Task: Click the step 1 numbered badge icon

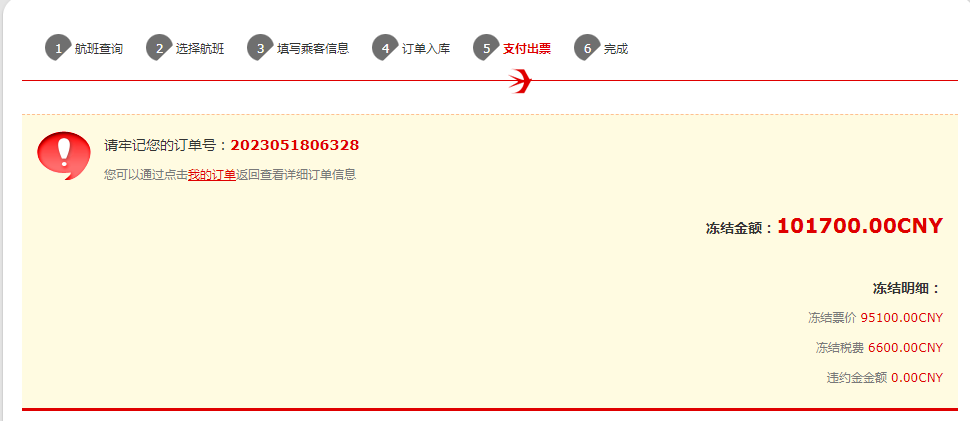Action: click(x=58, y=48)
